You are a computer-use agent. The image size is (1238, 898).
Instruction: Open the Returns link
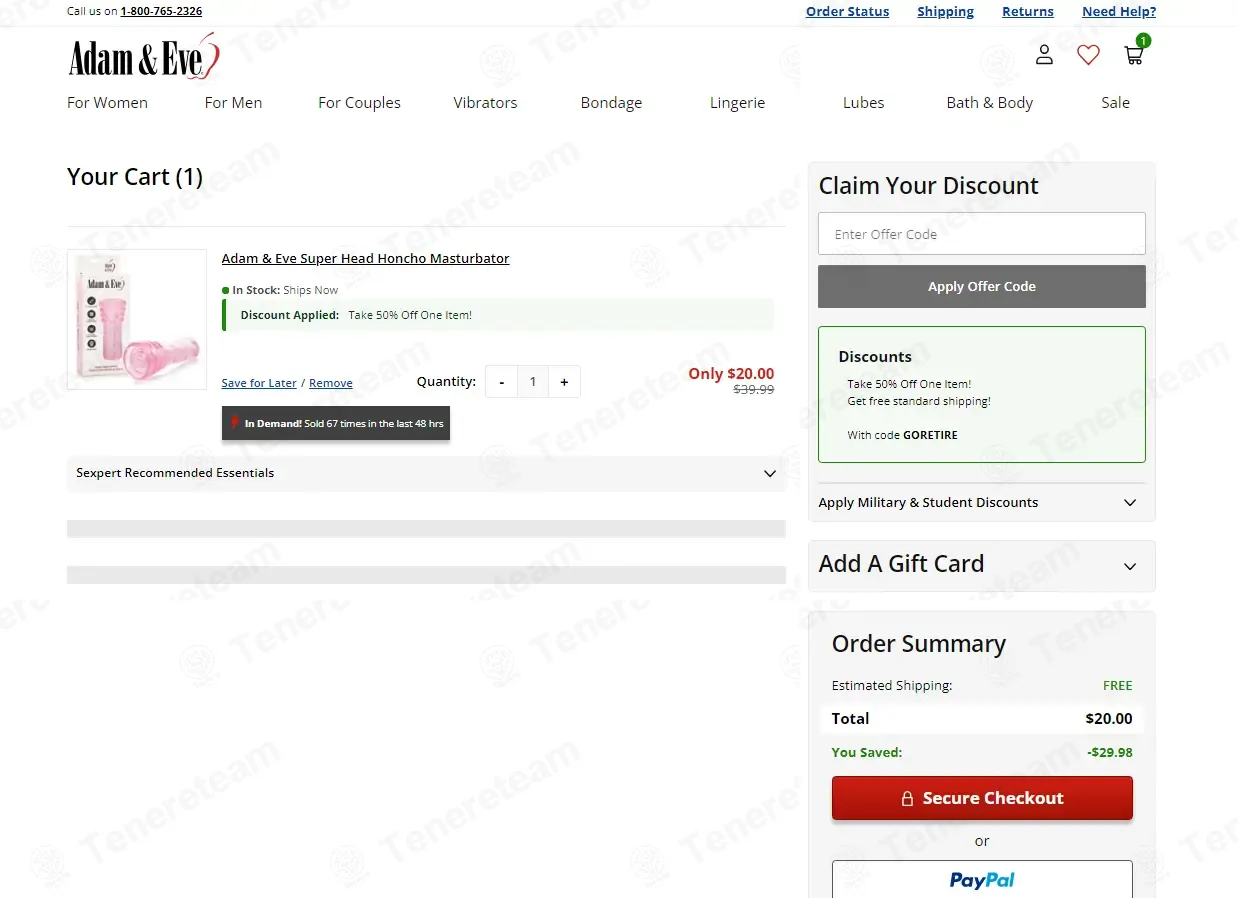pos(1028,12)
